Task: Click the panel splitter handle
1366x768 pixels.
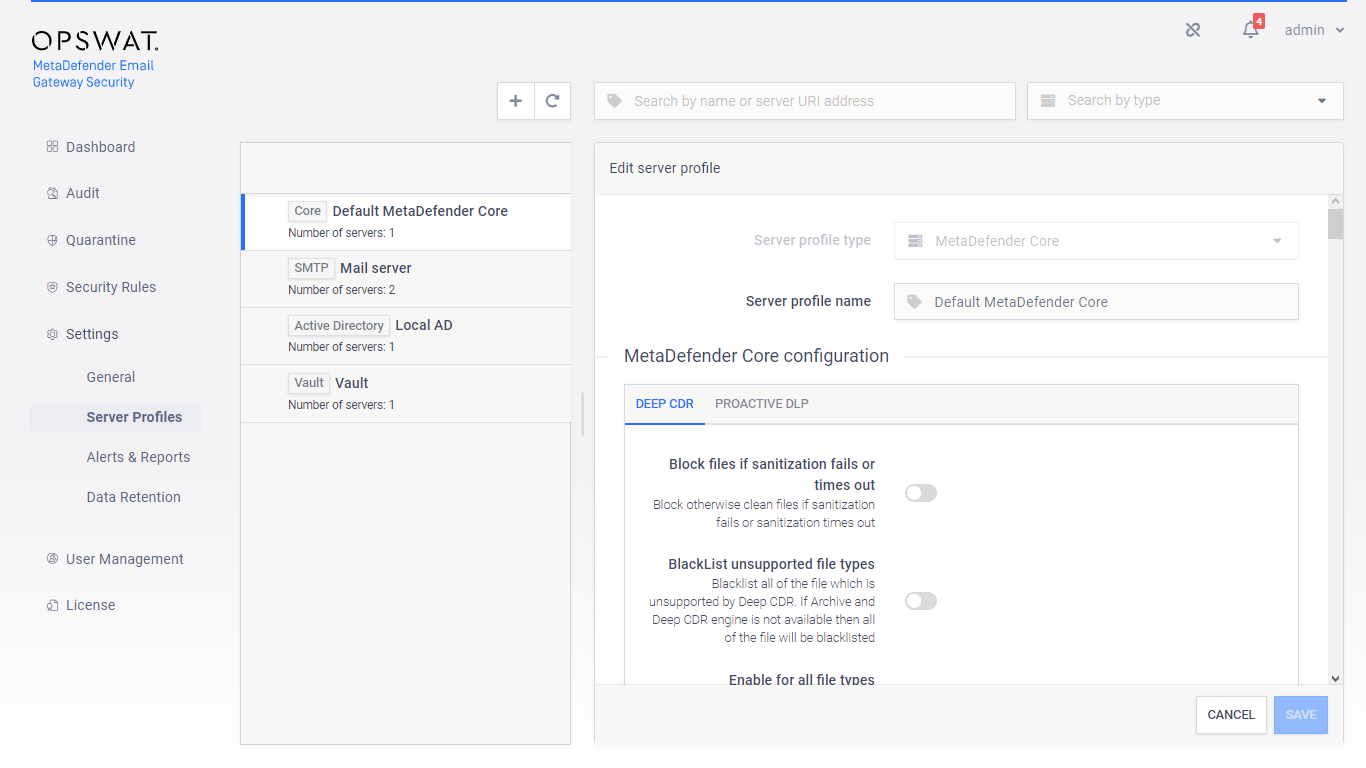Action: [x=582, y=414]
